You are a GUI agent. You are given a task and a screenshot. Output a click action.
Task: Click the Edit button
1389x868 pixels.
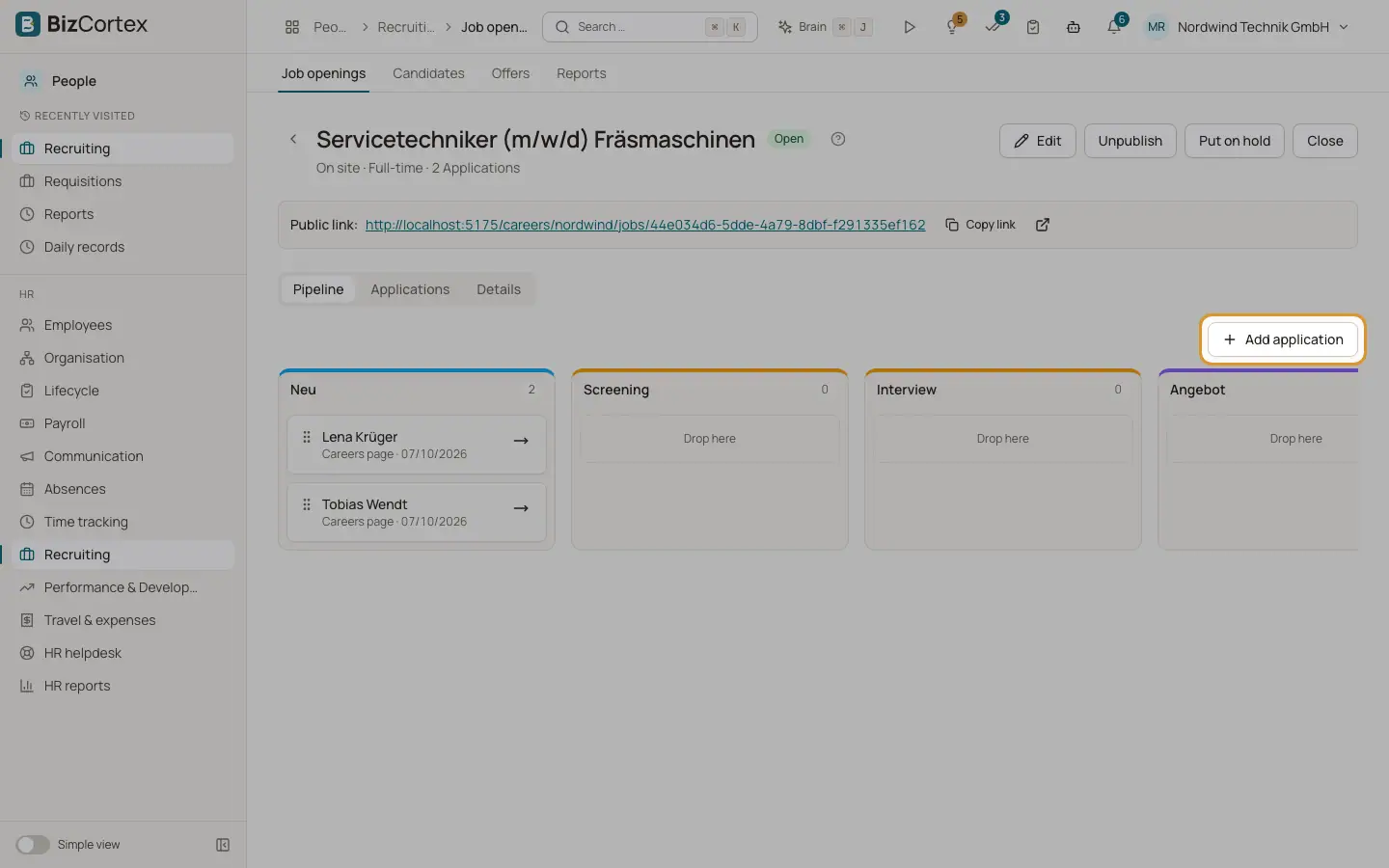pos(1038,141)
